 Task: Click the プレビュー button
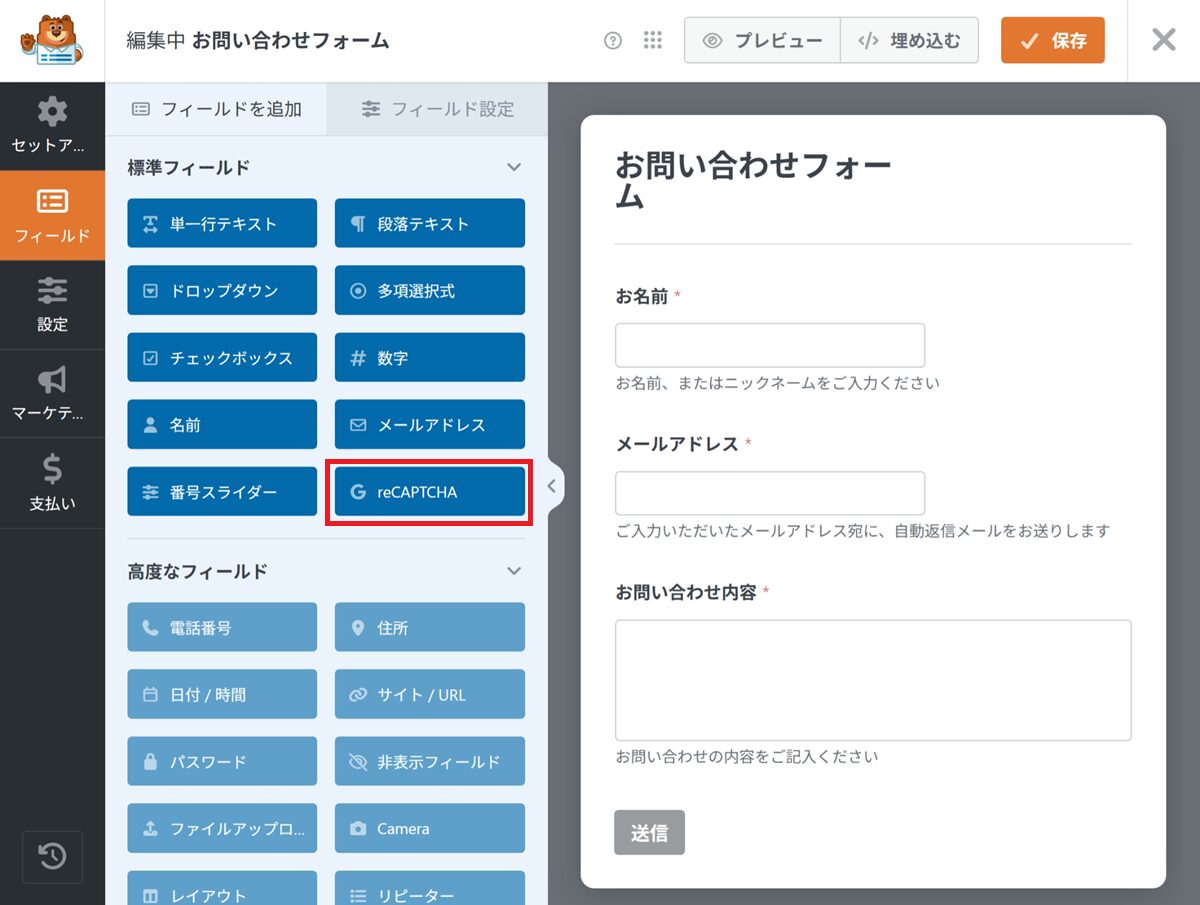[762, 41]
